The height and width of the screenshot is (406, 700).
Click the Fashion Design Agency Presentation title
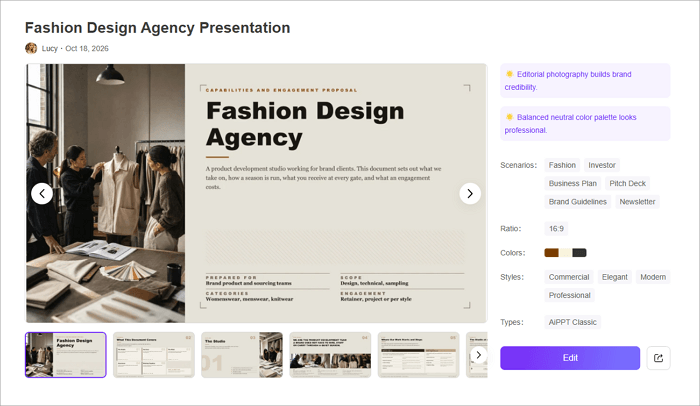(158, 28)
